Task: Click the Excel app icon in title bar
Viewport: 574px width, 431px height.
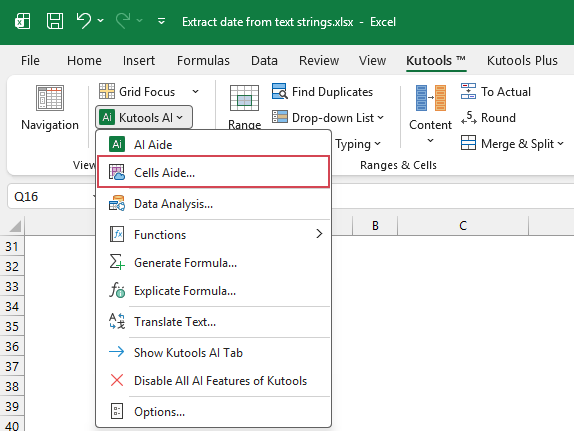Action: coord(23,21)
